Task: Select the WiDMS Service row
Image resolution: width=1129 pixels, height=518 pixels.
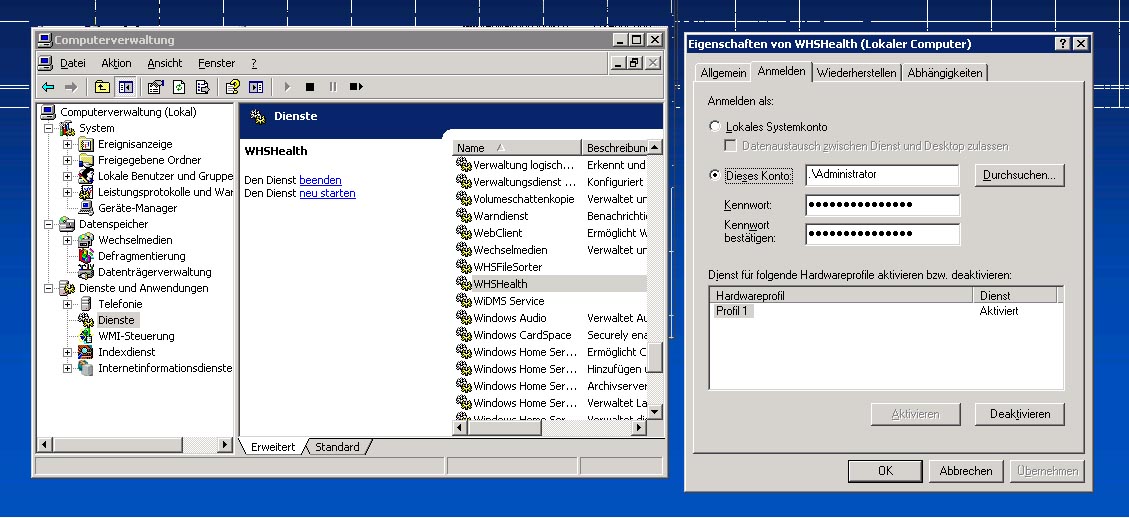Action: 508,301
